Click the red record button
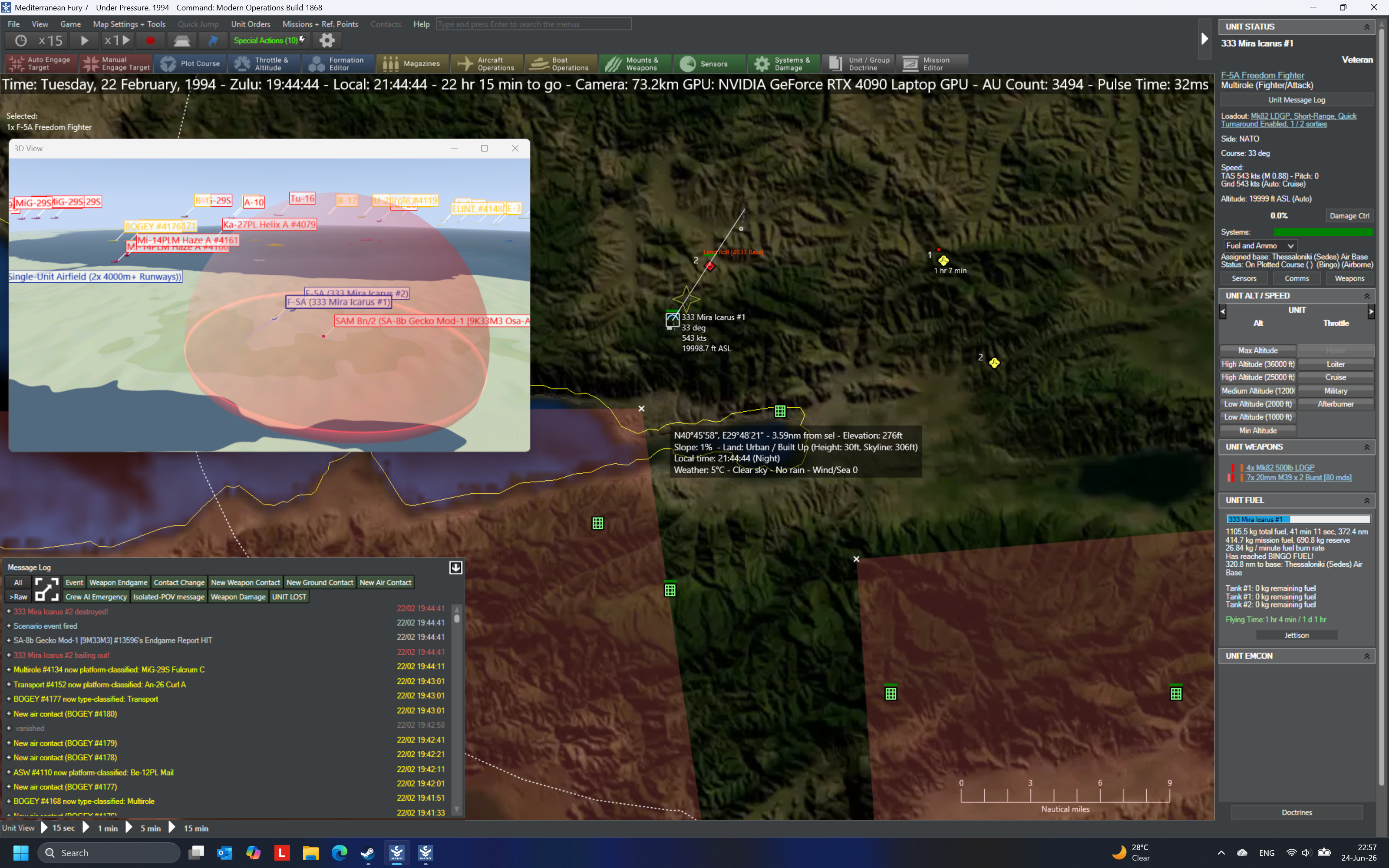The image size is (1389, 868). pos(150,41)
